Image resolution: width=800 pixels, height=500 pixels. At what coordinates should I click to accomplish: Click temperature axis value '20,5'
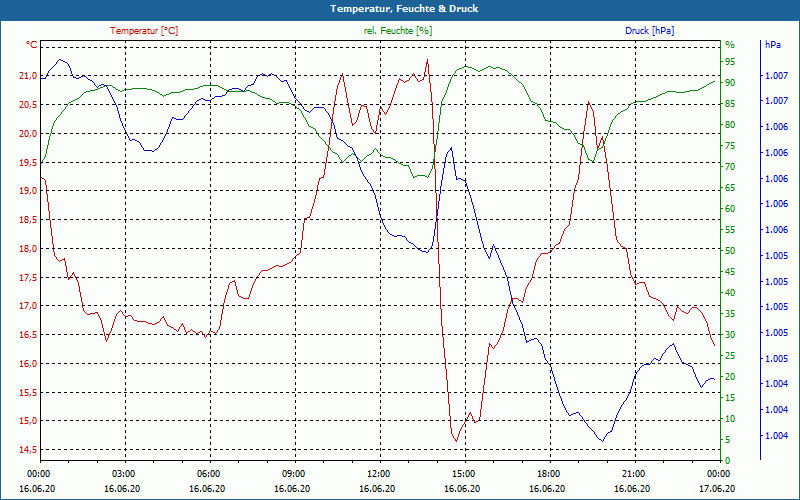tap(29, 105)
